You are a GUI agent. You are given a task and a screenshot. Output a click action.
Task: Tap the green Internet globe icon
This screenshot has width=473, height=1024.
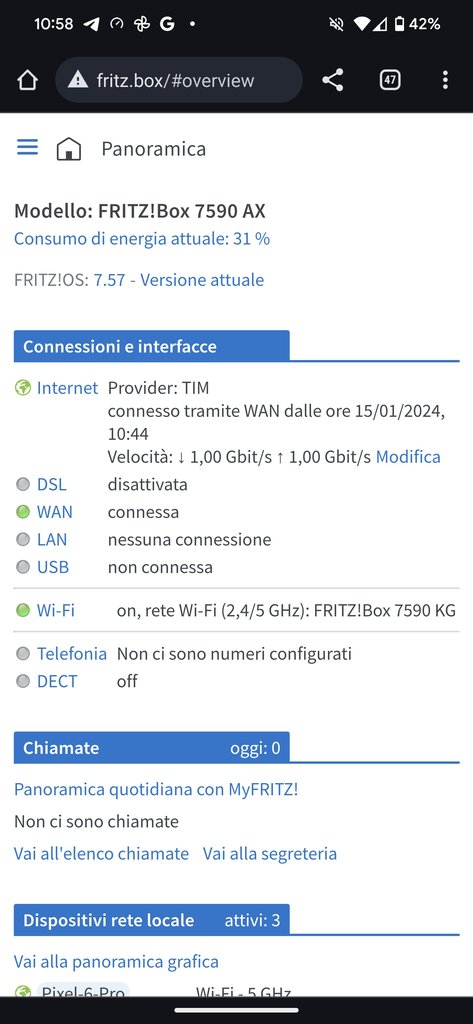coord(23,388)
